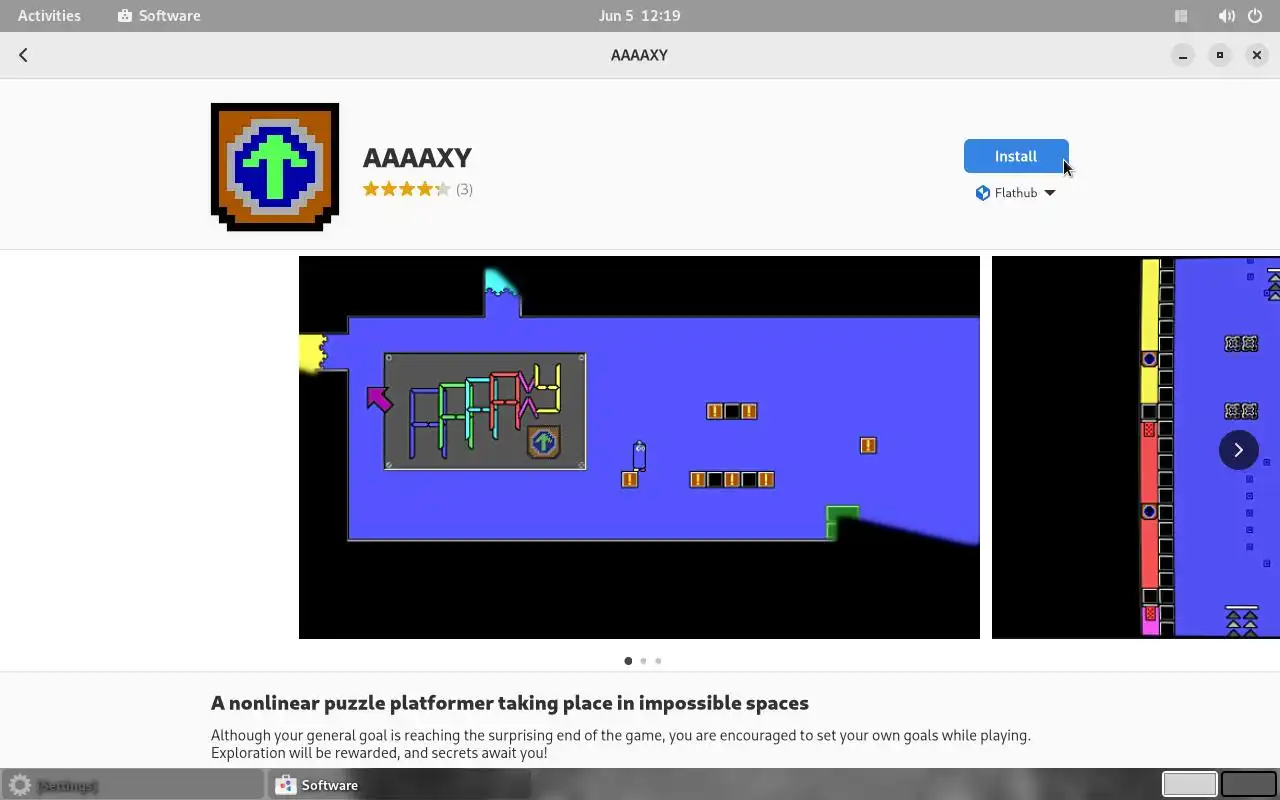Select the second workspace in the switcher
The height and width of the screenshot is (800, 1280).
pos(1249,784)
